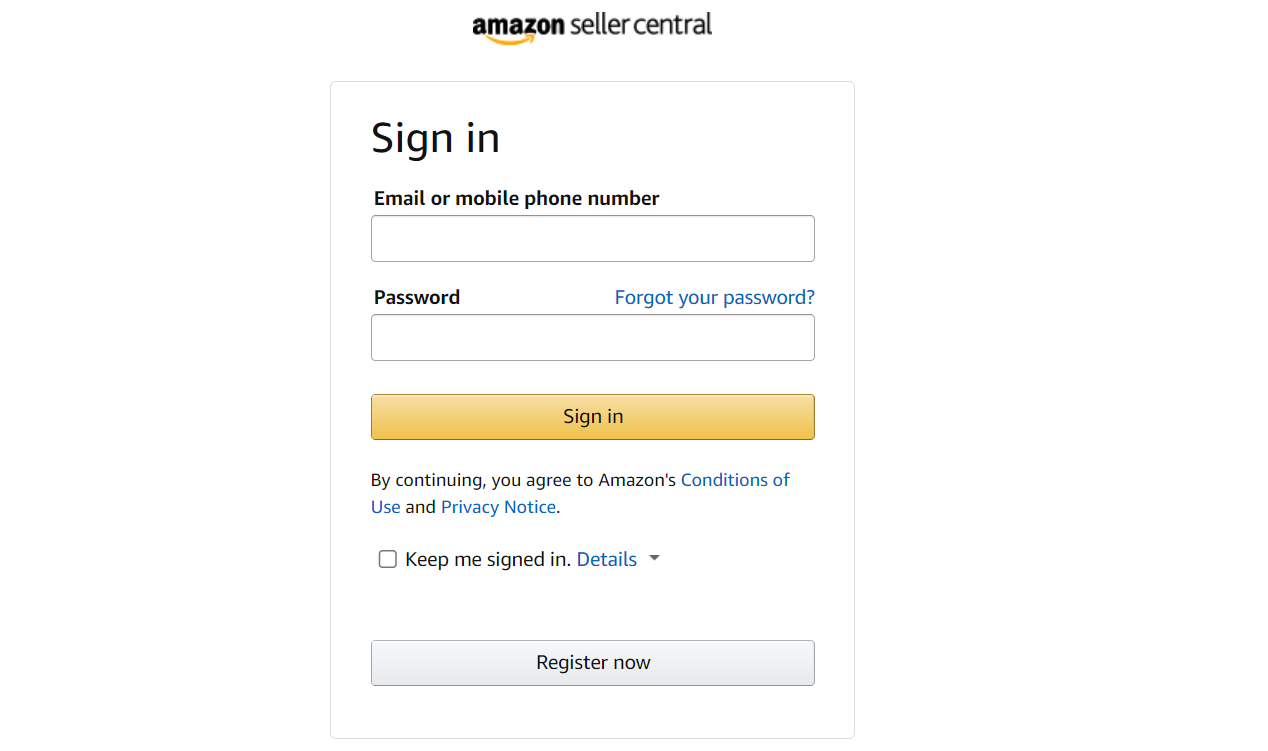
Task: Click the Email or mobile phone number label
Action: tap(516, 198)
